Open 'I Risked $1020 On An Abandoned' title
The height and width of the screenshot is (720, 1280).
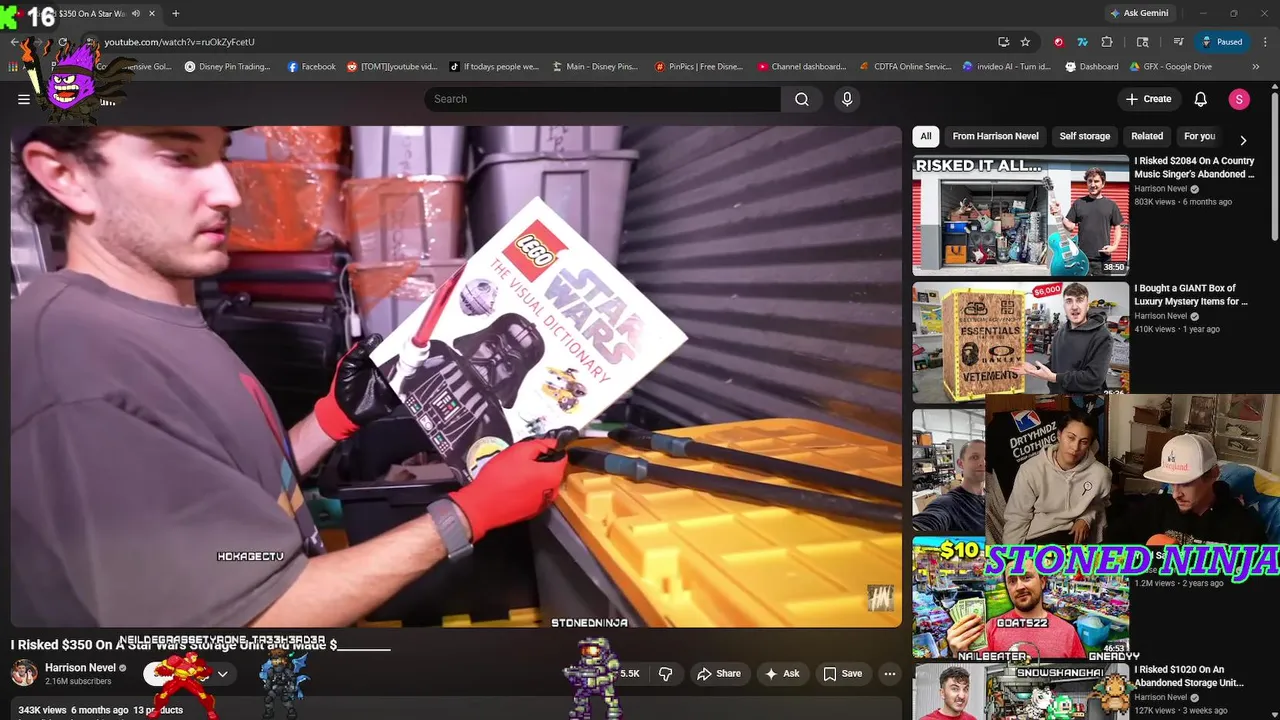pyautogui.click(x=1189, y=676)
